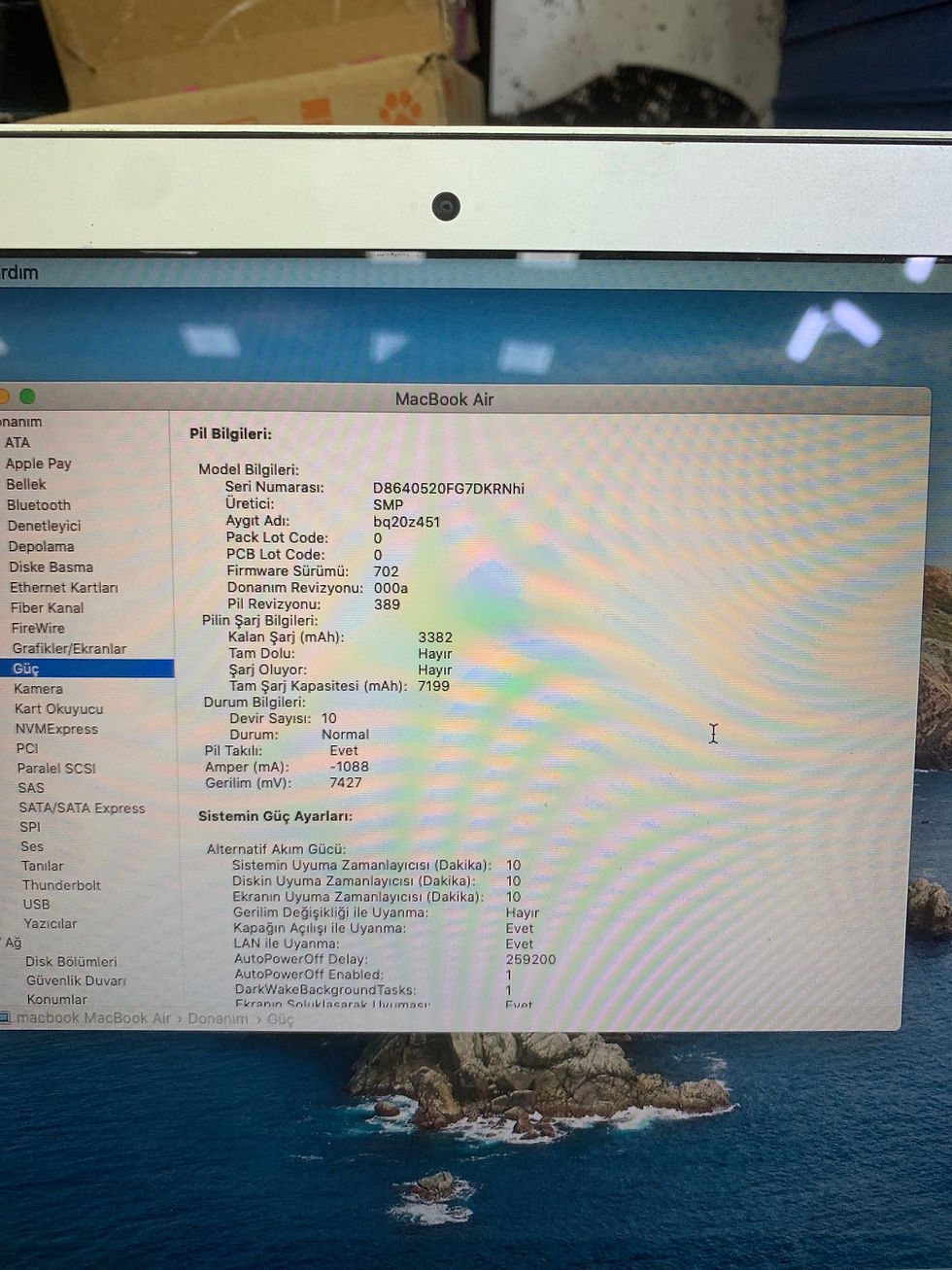Click Donanım Revizyonu value 000a

(x=391, y=588)
